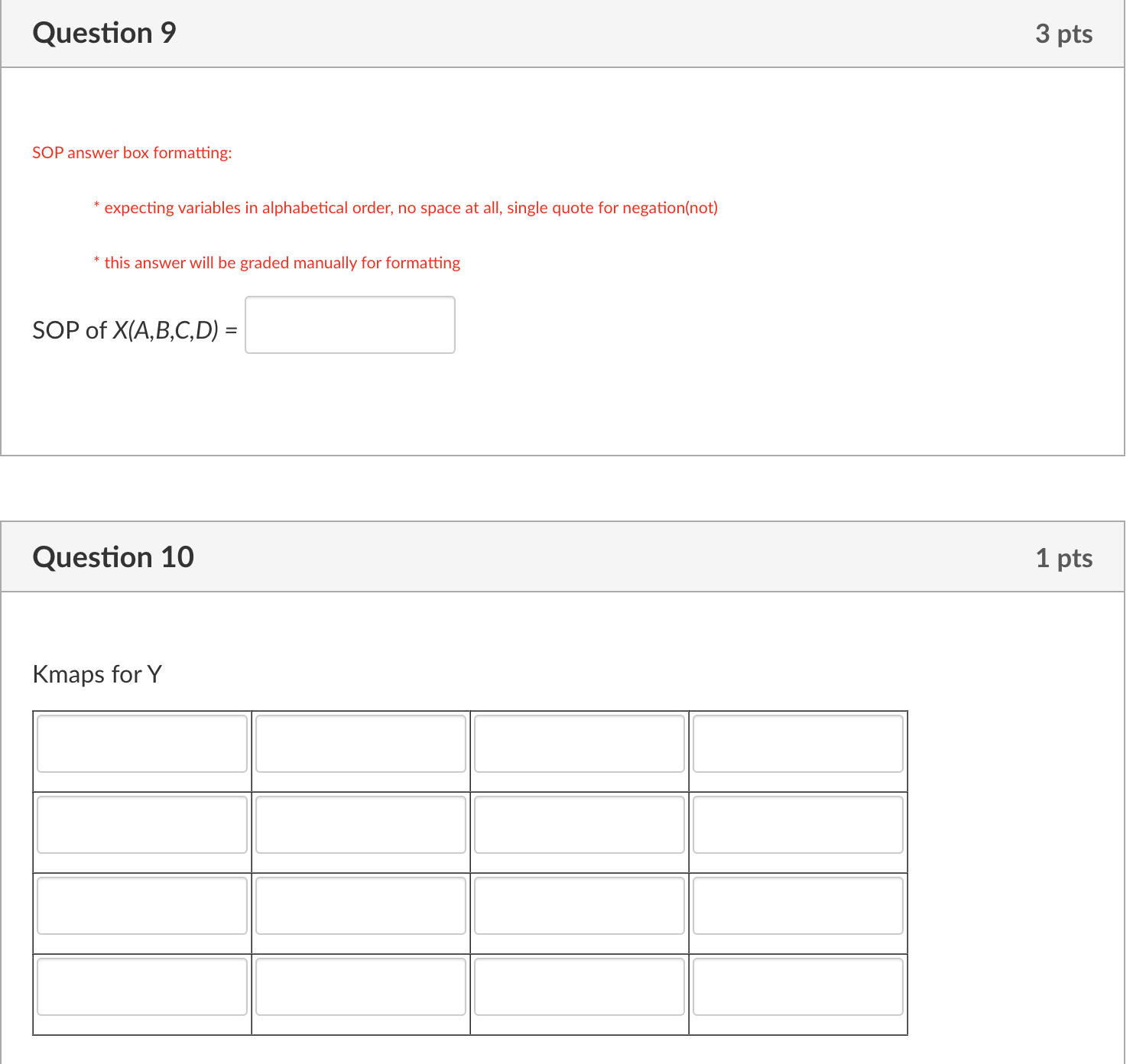Select the second cell in the Kmap second row
This screenshot has width=1133, height=1064.
[x=361, y=825]
